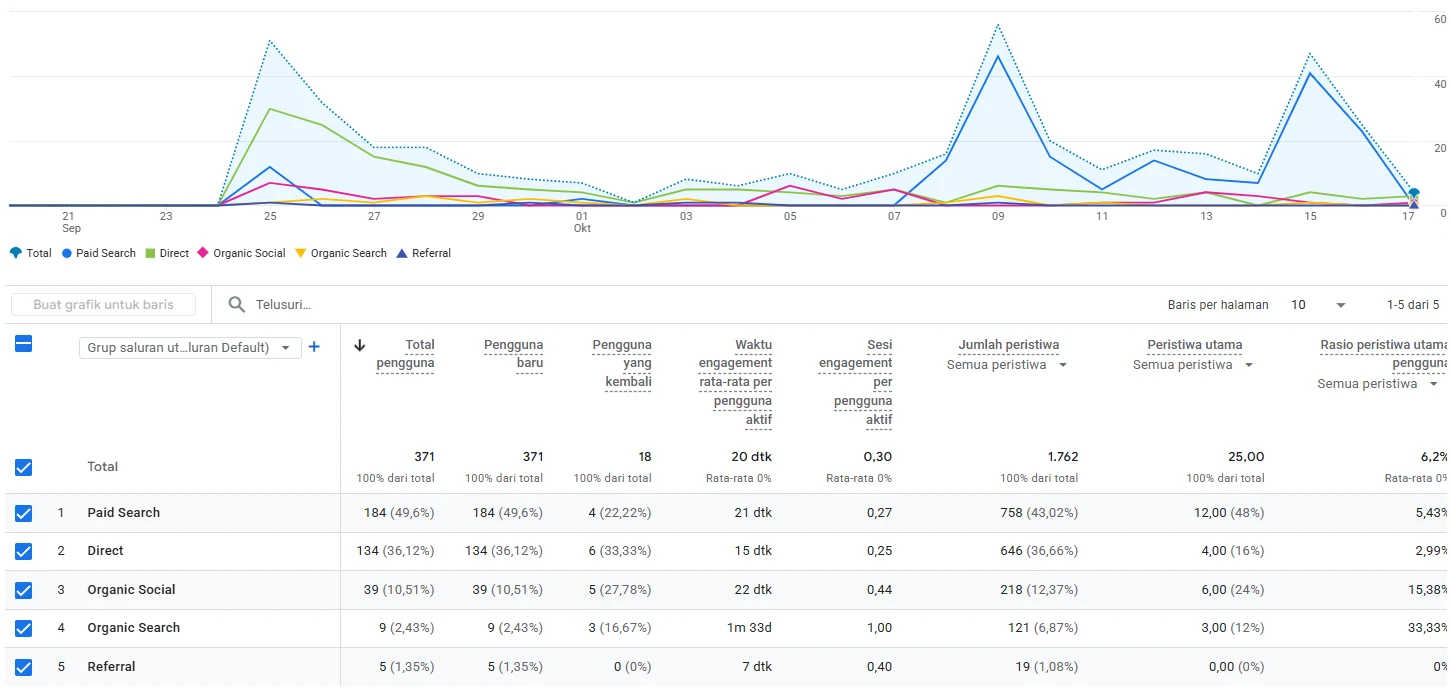
Task: Sort by Total pengguna column header
Action: pyautogui.click(x=406, y=354)
